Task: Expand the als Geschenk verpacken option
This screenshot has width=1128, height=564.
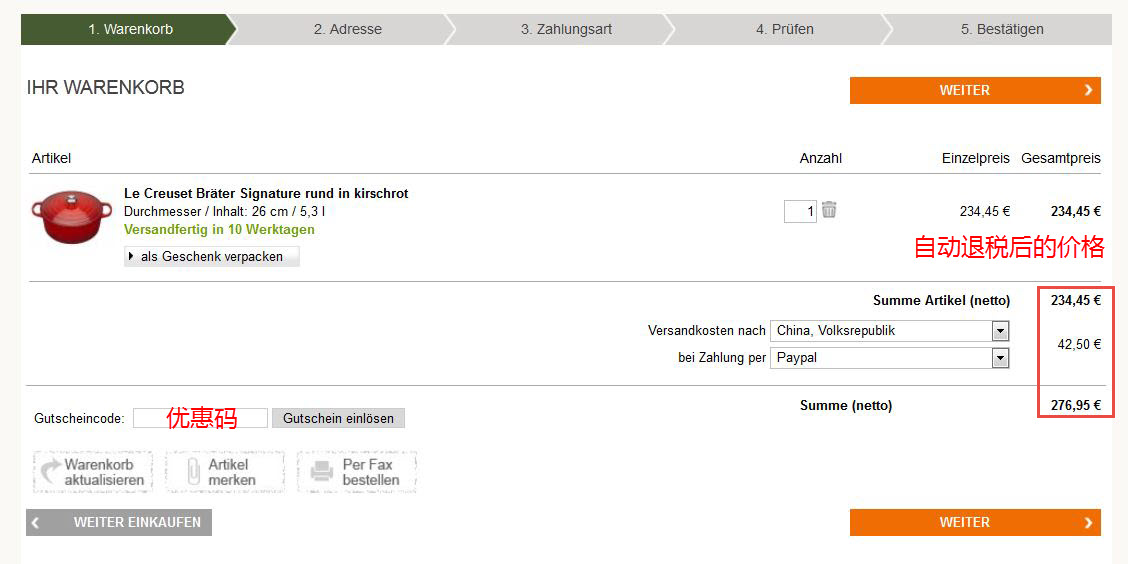Action: tap(212, 256)
